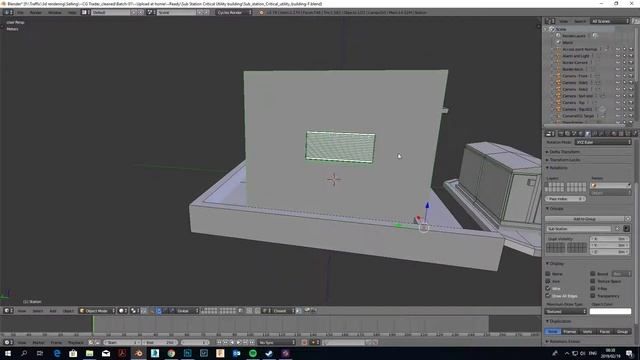Open the Global transform orientation dropdown
640x360 pixels.
[187, 311]
